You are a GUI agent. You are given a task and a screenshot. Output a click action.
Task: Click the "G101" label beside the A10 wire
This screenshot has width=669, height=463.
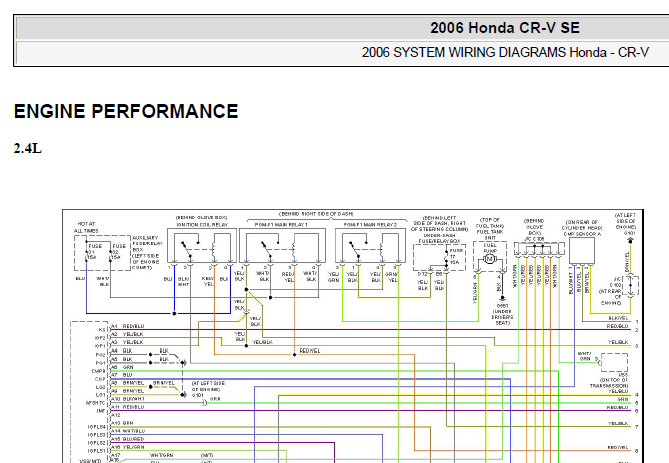pos(197,395)
